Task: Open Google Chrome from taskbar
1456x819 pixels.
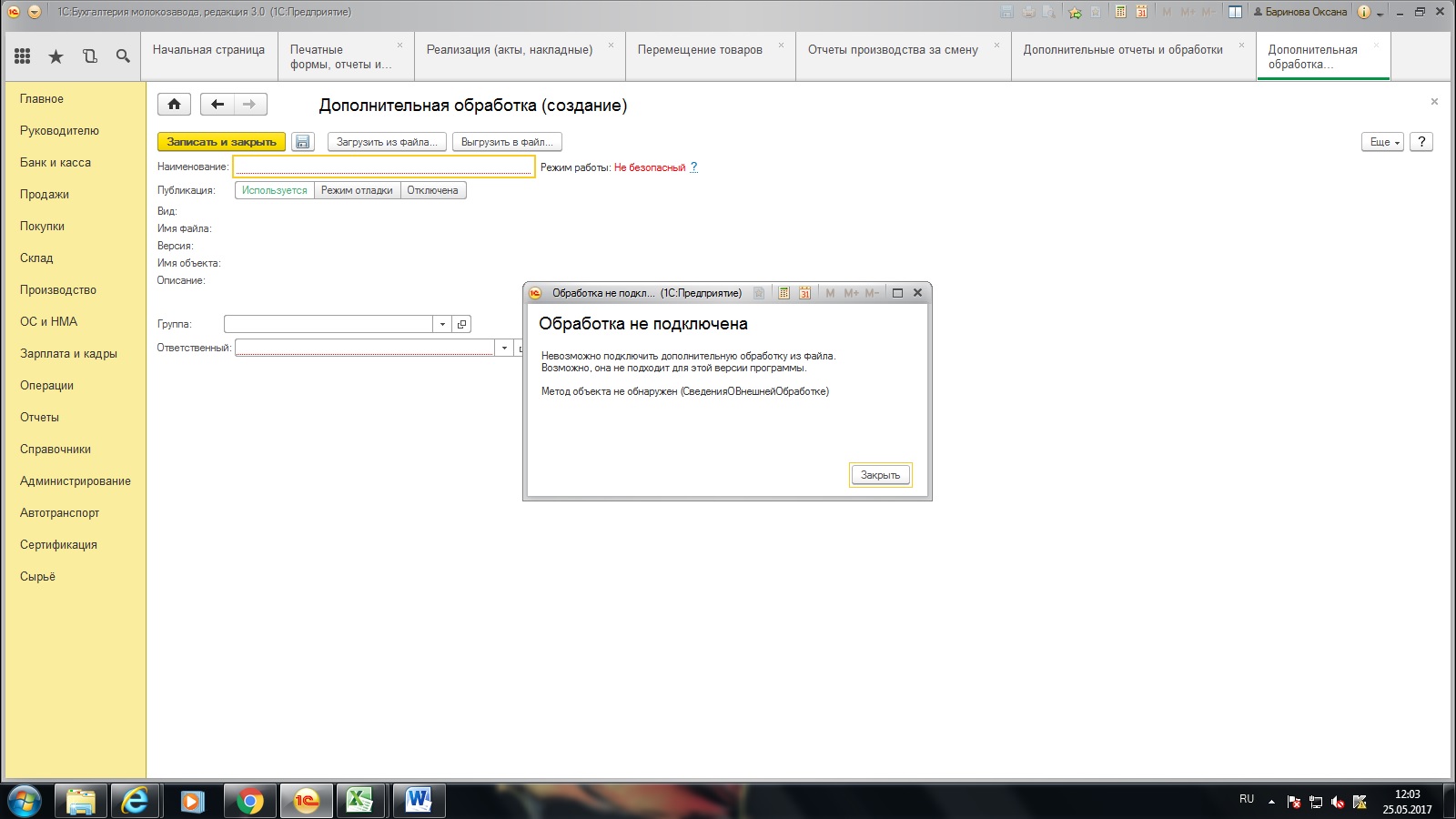Action: tap(248, 801)
